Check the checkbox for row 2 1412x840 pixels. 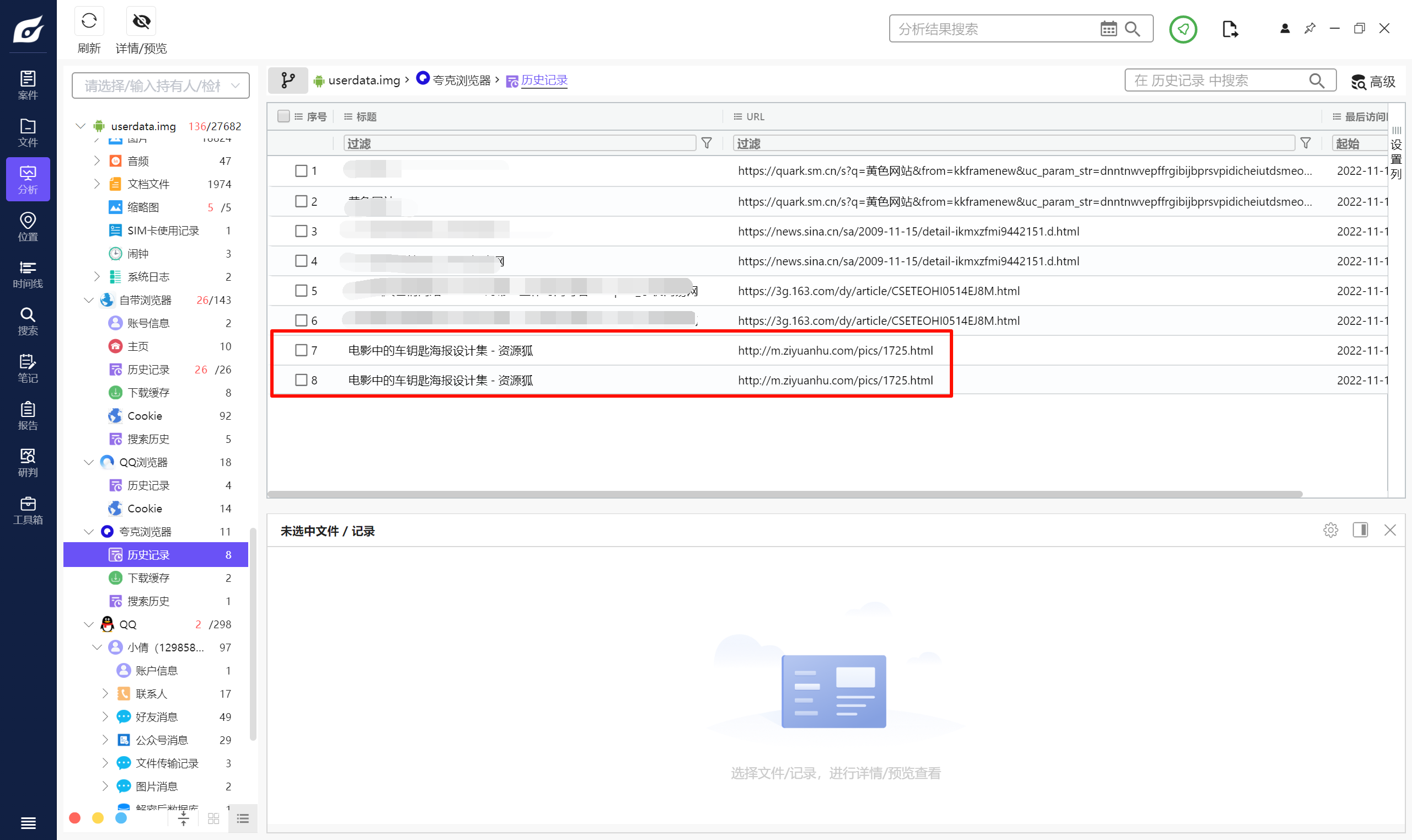301,201
